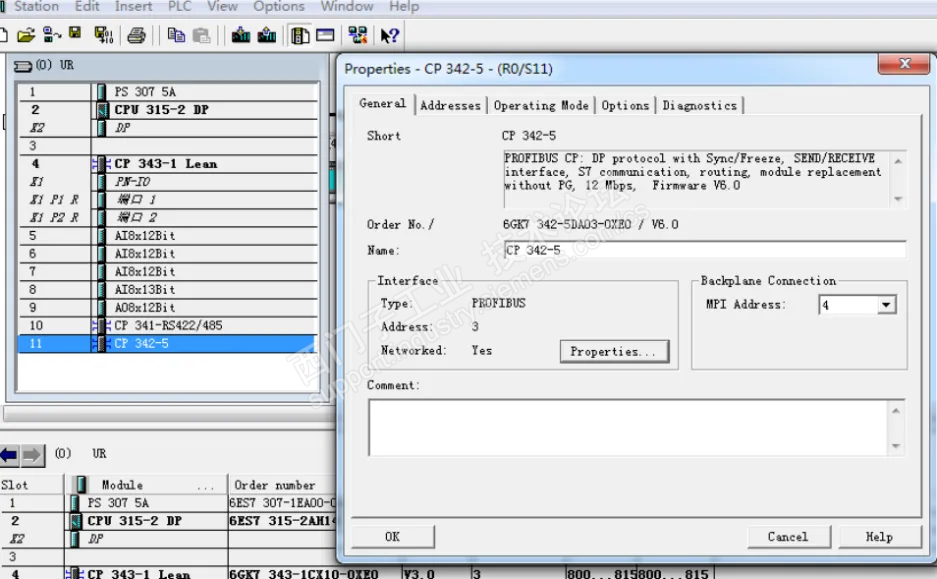Click the context Help pointer icon

389,36
